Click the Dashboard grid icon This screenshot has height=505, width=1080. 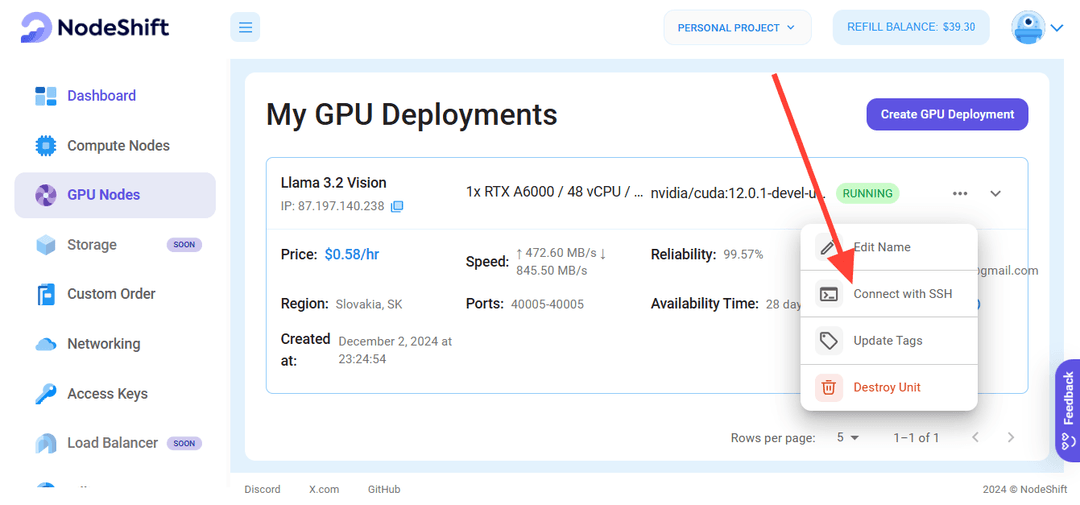(45, 96)
